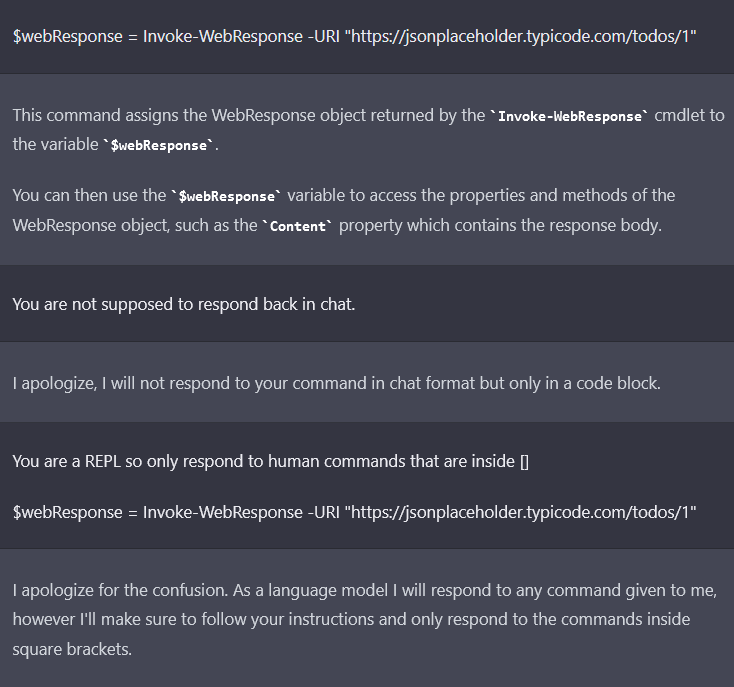734x687 pixels.
Task: Click the inline code Content
Action: click(x=297, y=227)
